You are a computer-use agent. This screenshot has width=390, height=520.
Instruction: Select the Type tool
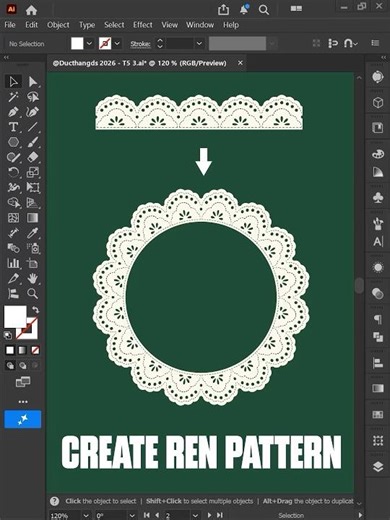[x=13, y=127]
